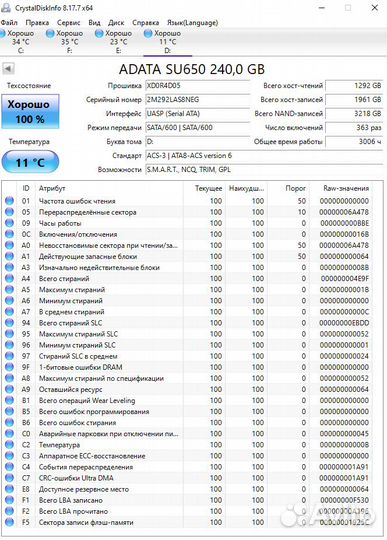Click the features field S.M.A.R.T., NCQ, TRIM, GPL
The width and height of the screenshot is (387, 540).
pyautogui.click(x=264, y=169)
